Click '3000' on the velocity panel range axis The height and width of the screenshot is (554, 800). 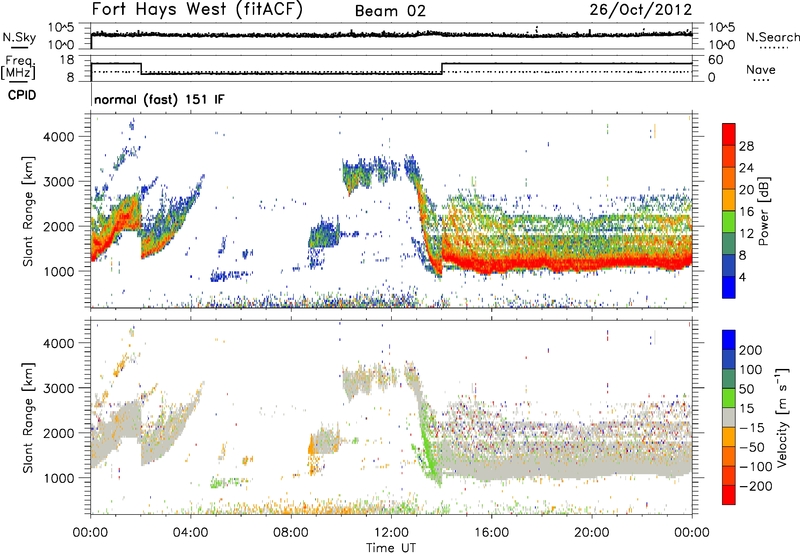[x=58, y=388]
